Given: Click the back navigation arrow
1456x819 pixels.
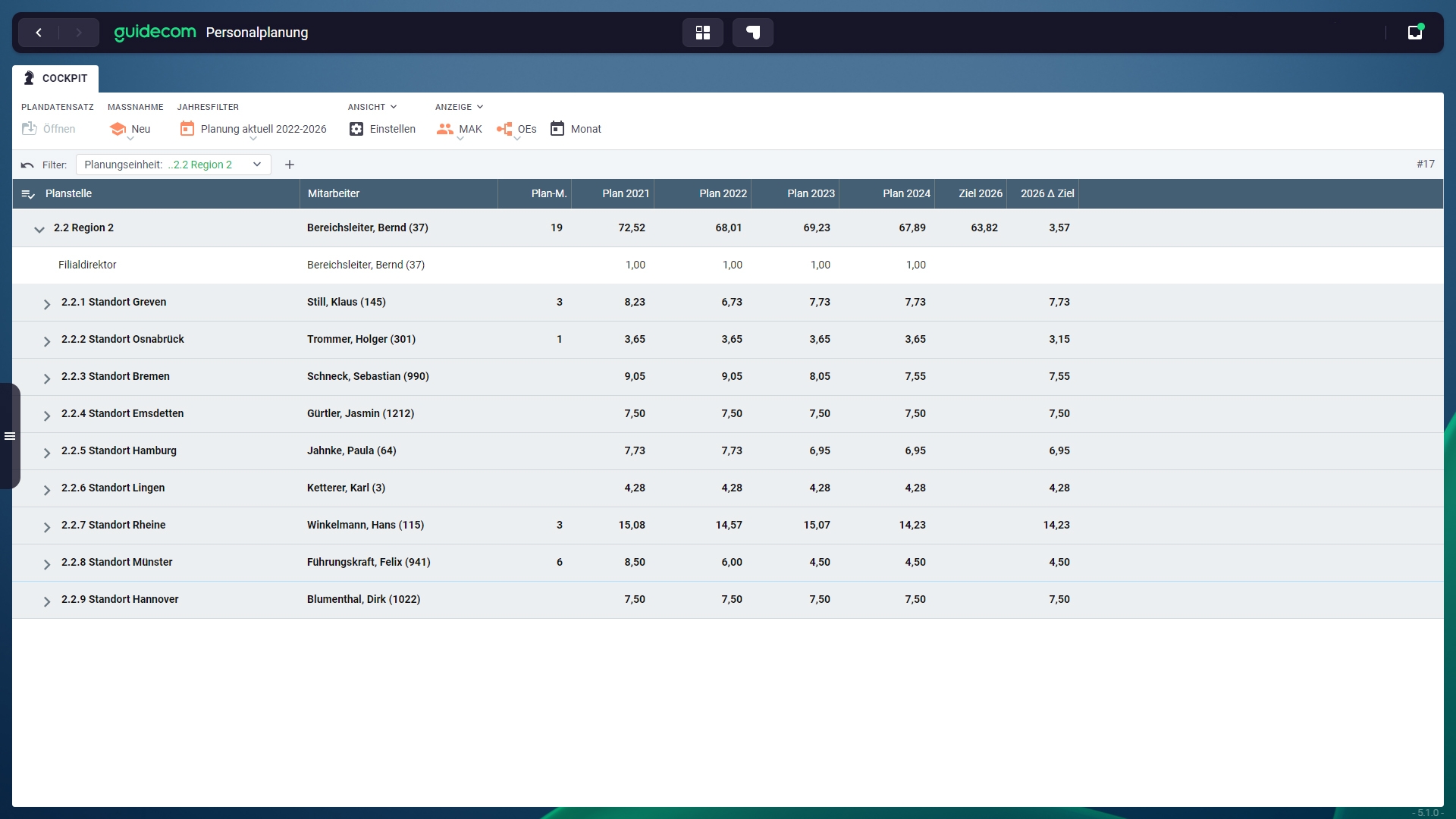Looking at the screenshot, I should click(x=39, y=33).
